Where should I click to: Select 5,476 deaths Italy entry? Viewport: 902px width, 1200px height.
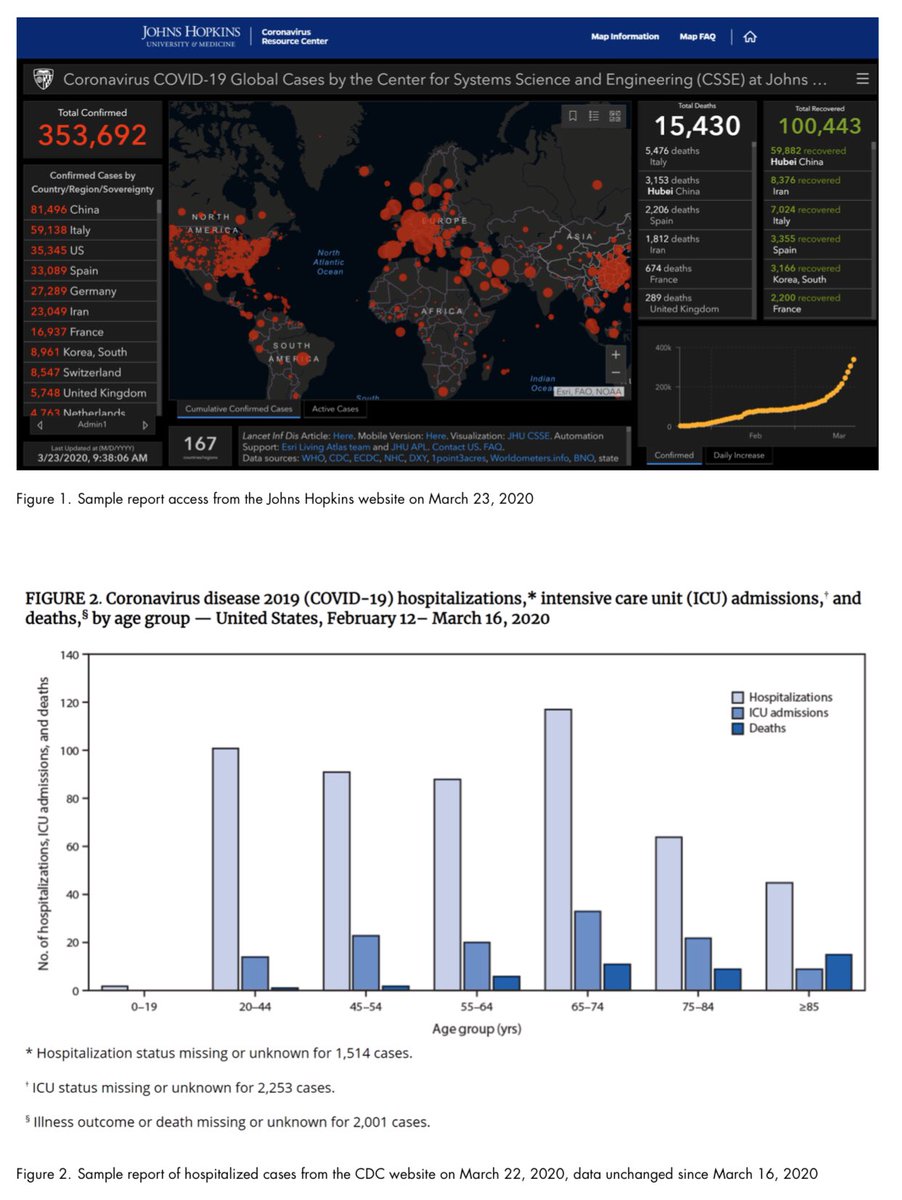pos(695,156)
